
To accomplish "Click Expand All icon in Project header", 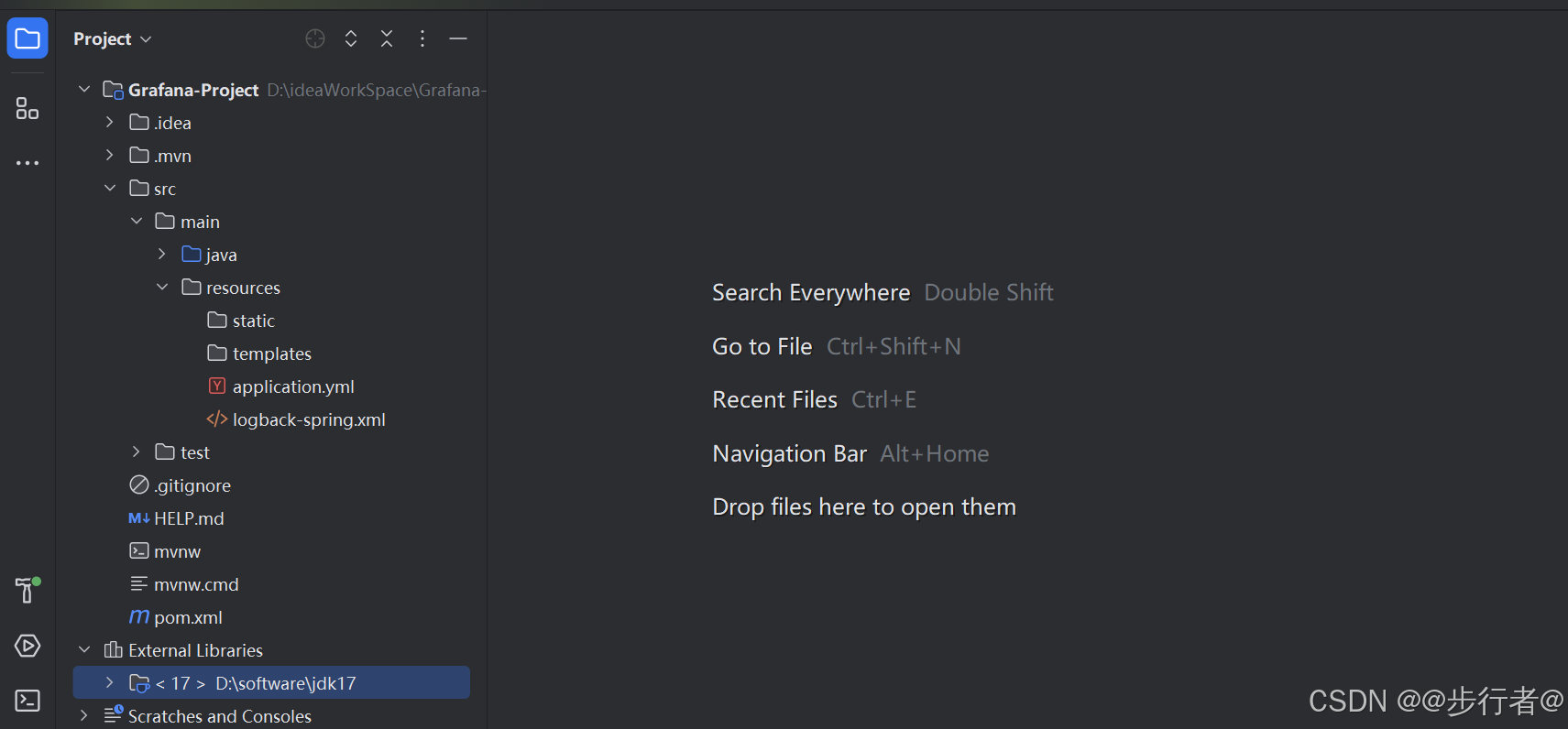I will 351,38.
